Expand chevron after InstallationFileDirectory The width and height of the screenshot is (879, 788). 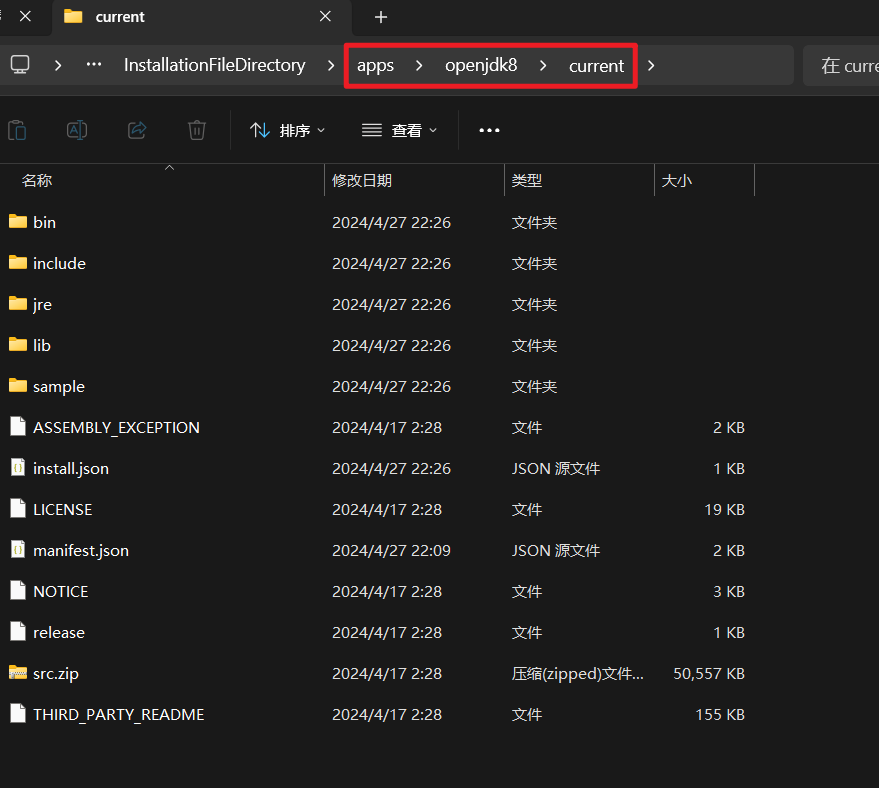click(331, 66)
